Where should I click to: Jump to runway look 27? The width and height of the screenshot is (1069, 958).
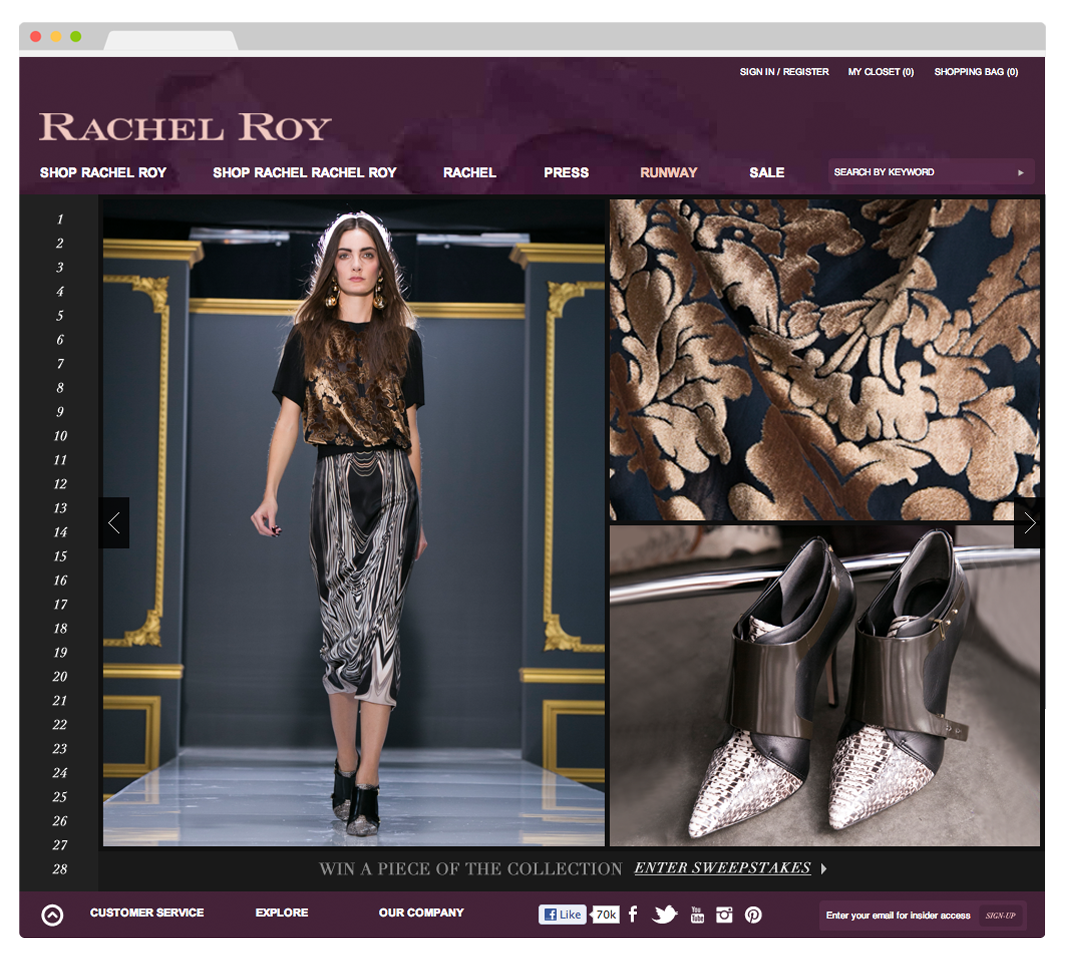click(60, 845)
